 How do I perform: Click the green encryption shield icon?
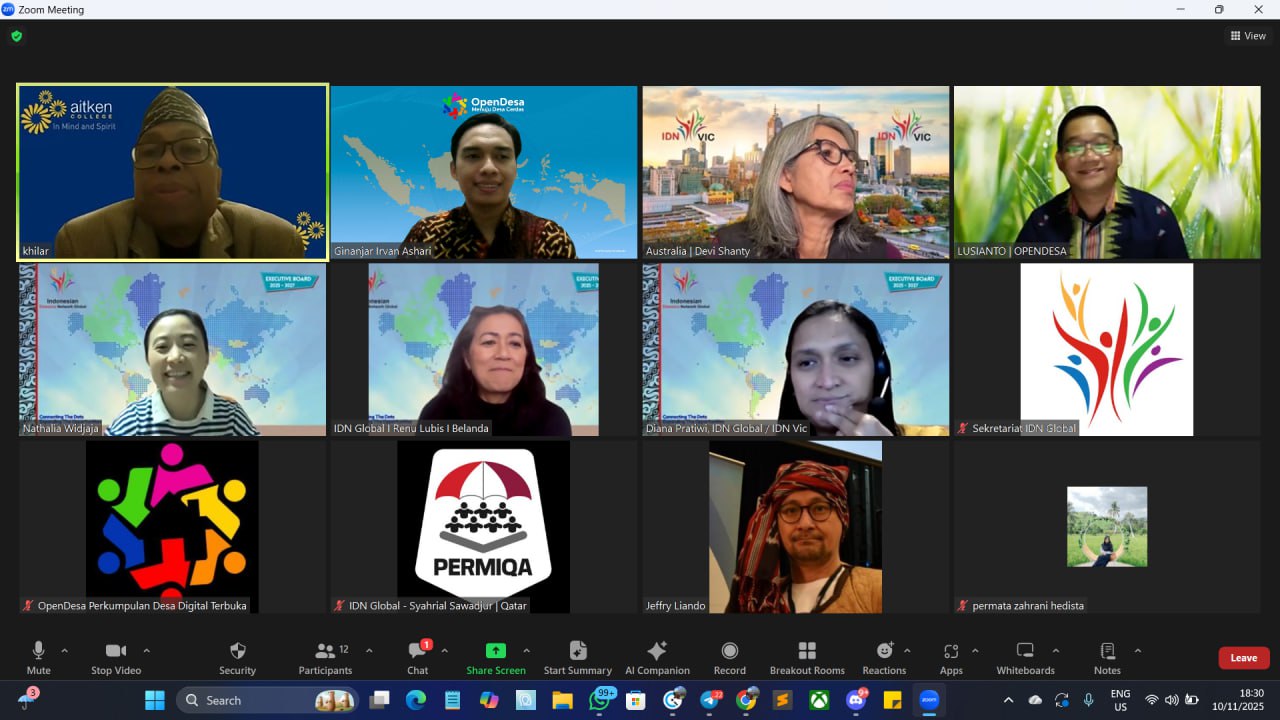[16, 36]
